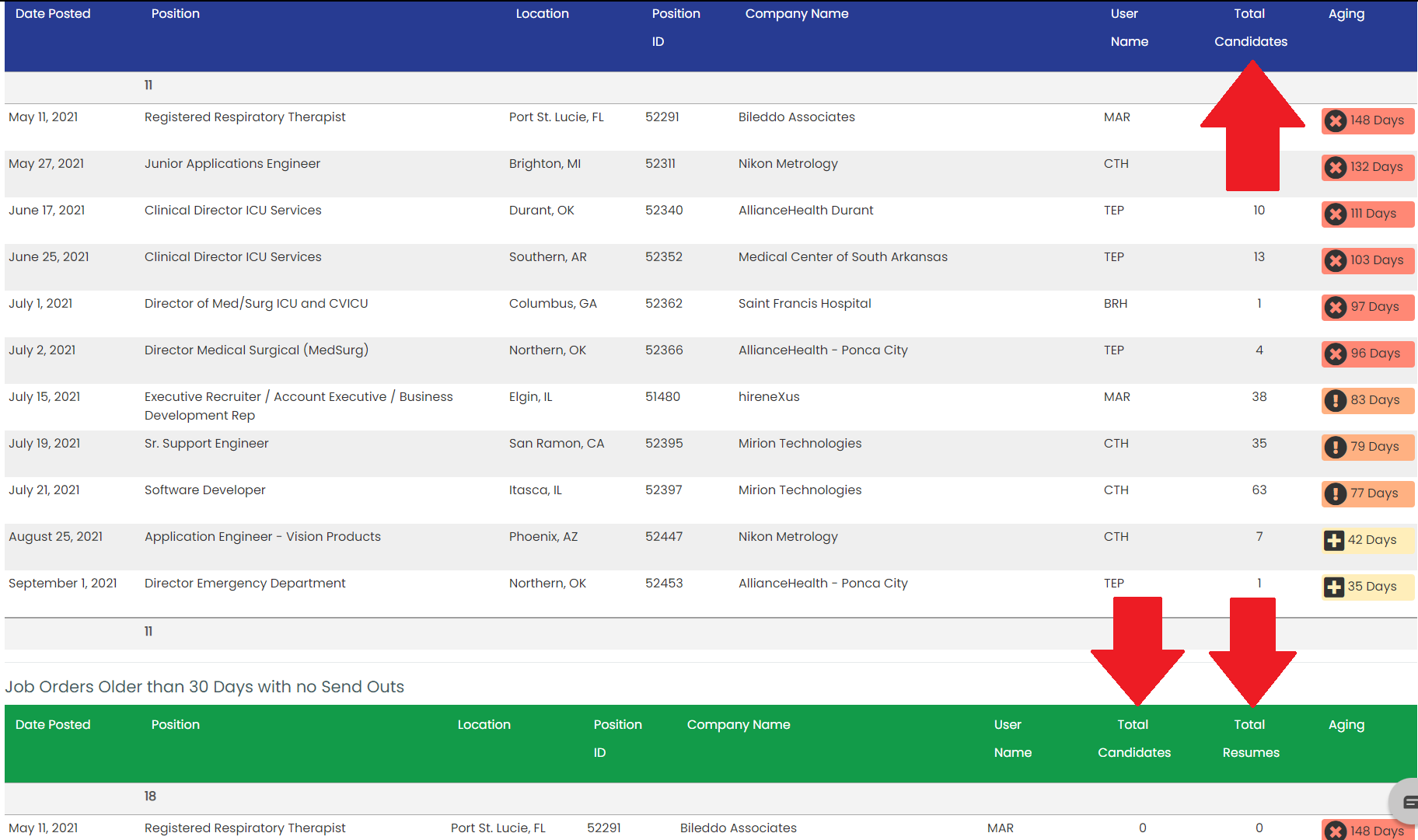This screenshot has width=1418, height=840.
Task: Click the red X icon beside 132 Days
Action: [1336, 167]
